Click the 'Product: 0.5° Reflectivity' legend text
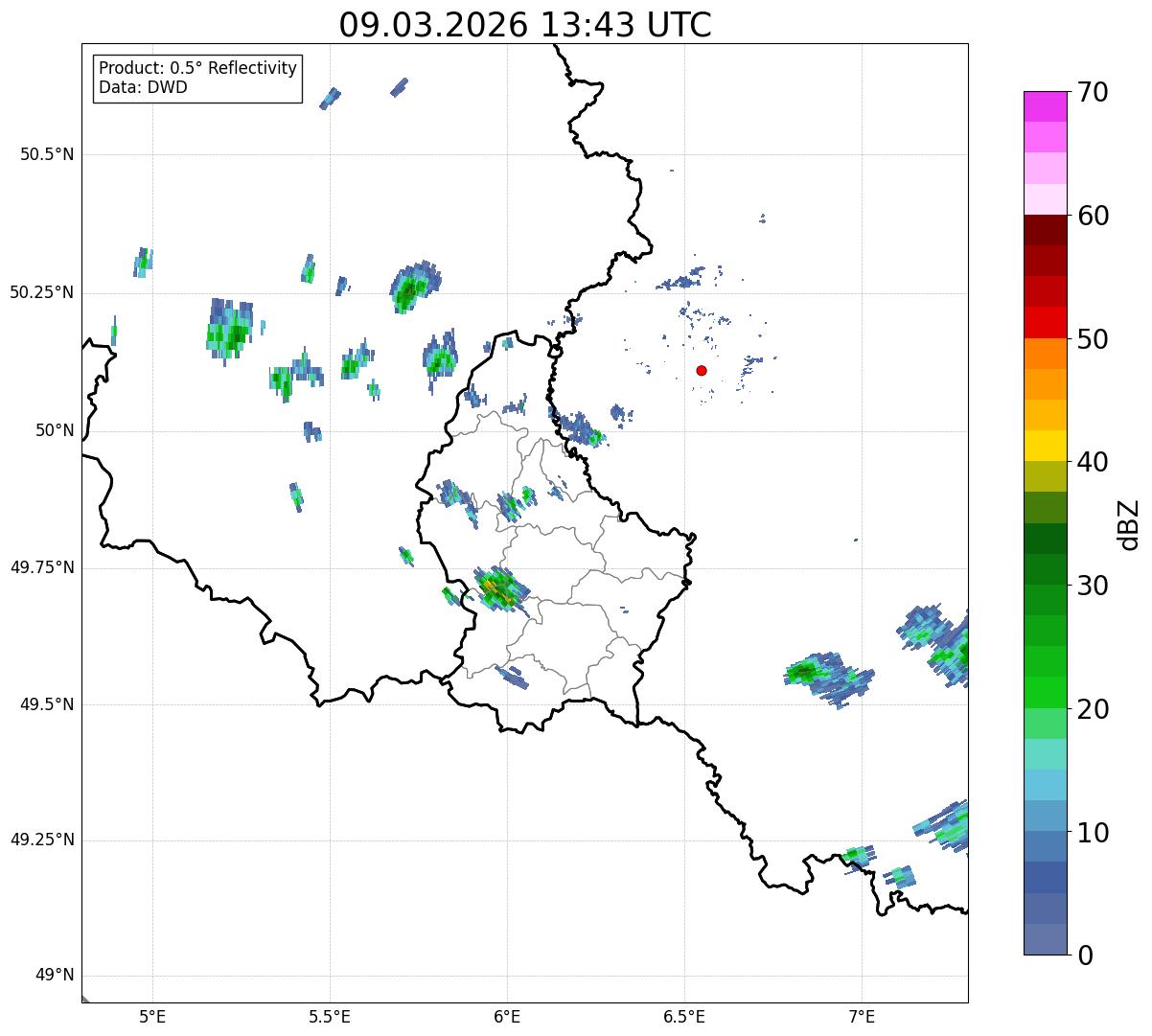The width and height of the screenshot is (1152, 1036). pyautogui.click(x=197, y=69)
